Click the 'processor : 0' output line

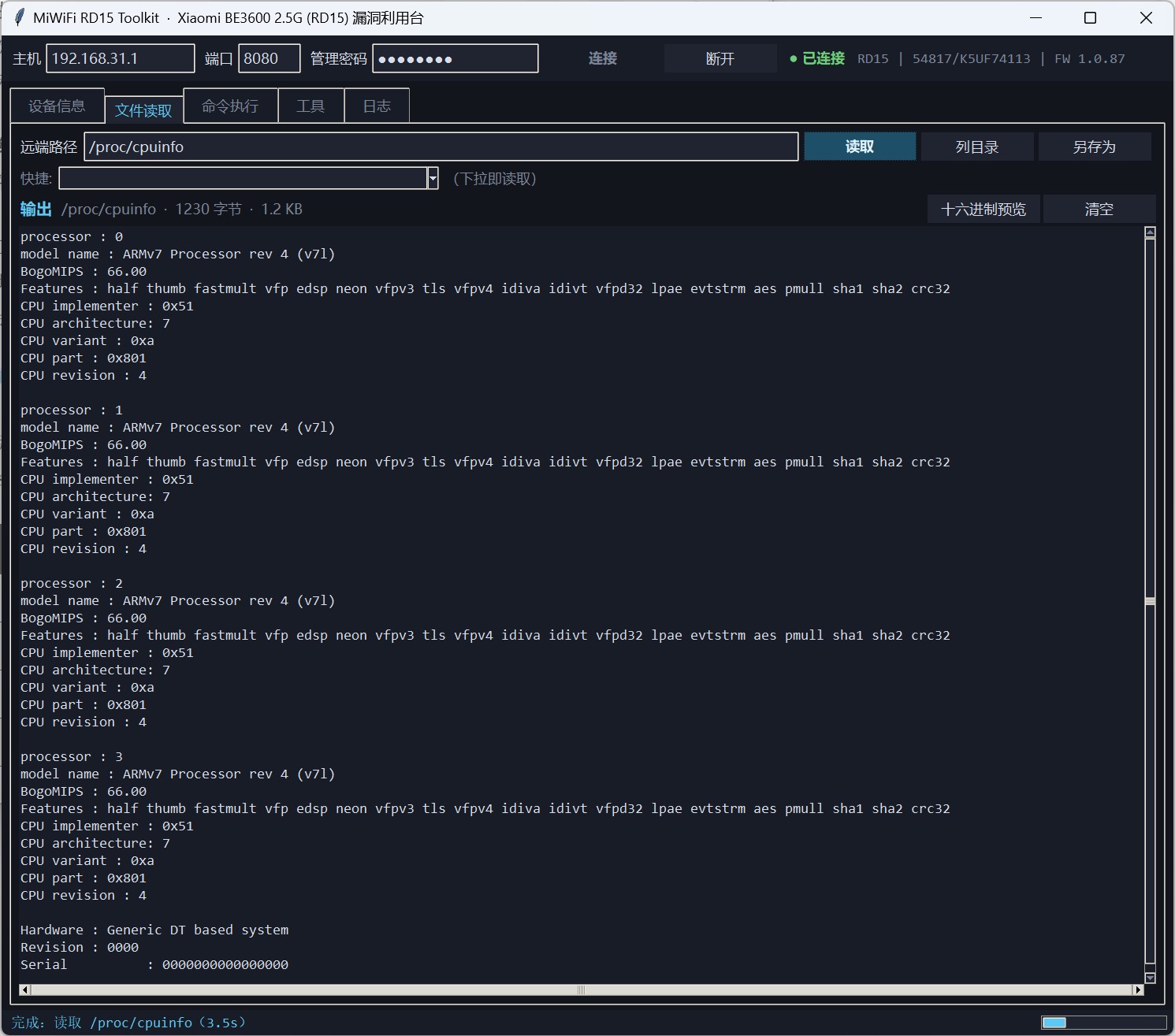(72, 236)
